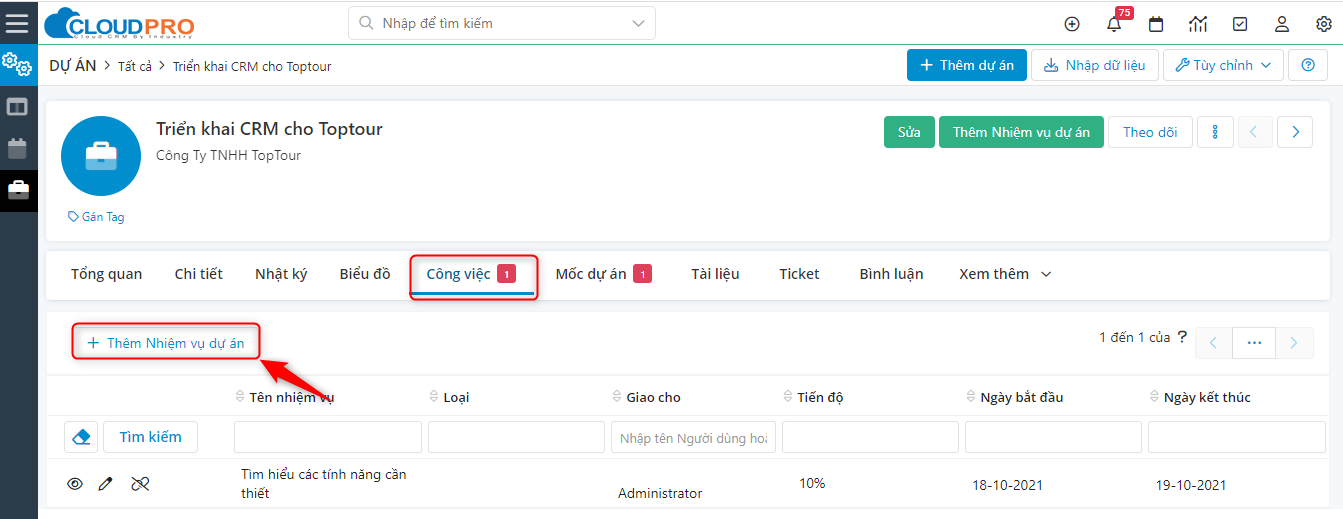The height and width of the screenshot is (519, 1343).
Task: Expand the Xem thêm tab menu
Action: click(1005, 274)
